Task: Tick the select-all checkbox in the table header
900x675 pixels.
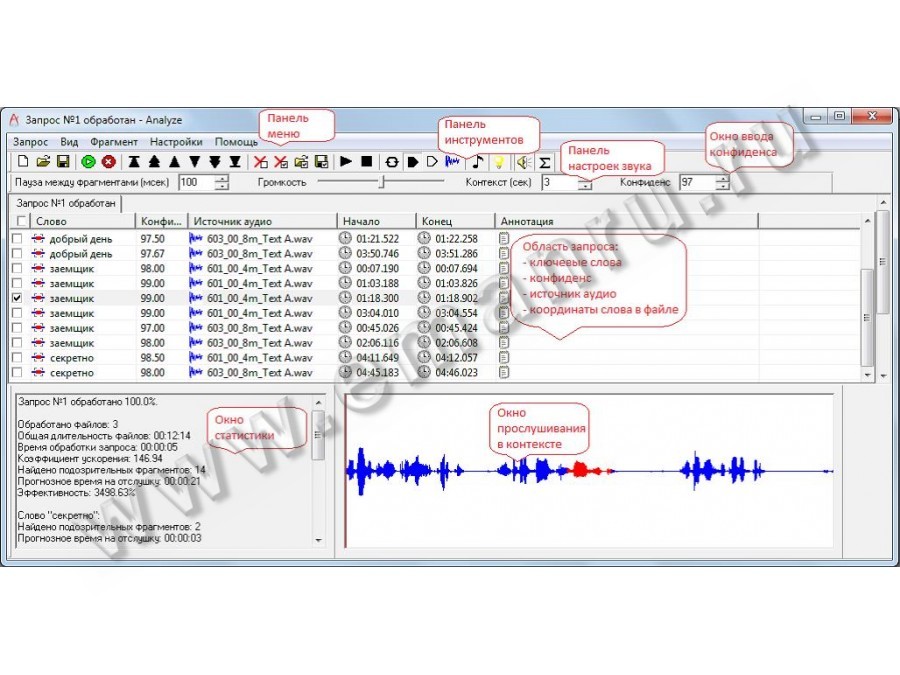Action: (22, 221)
